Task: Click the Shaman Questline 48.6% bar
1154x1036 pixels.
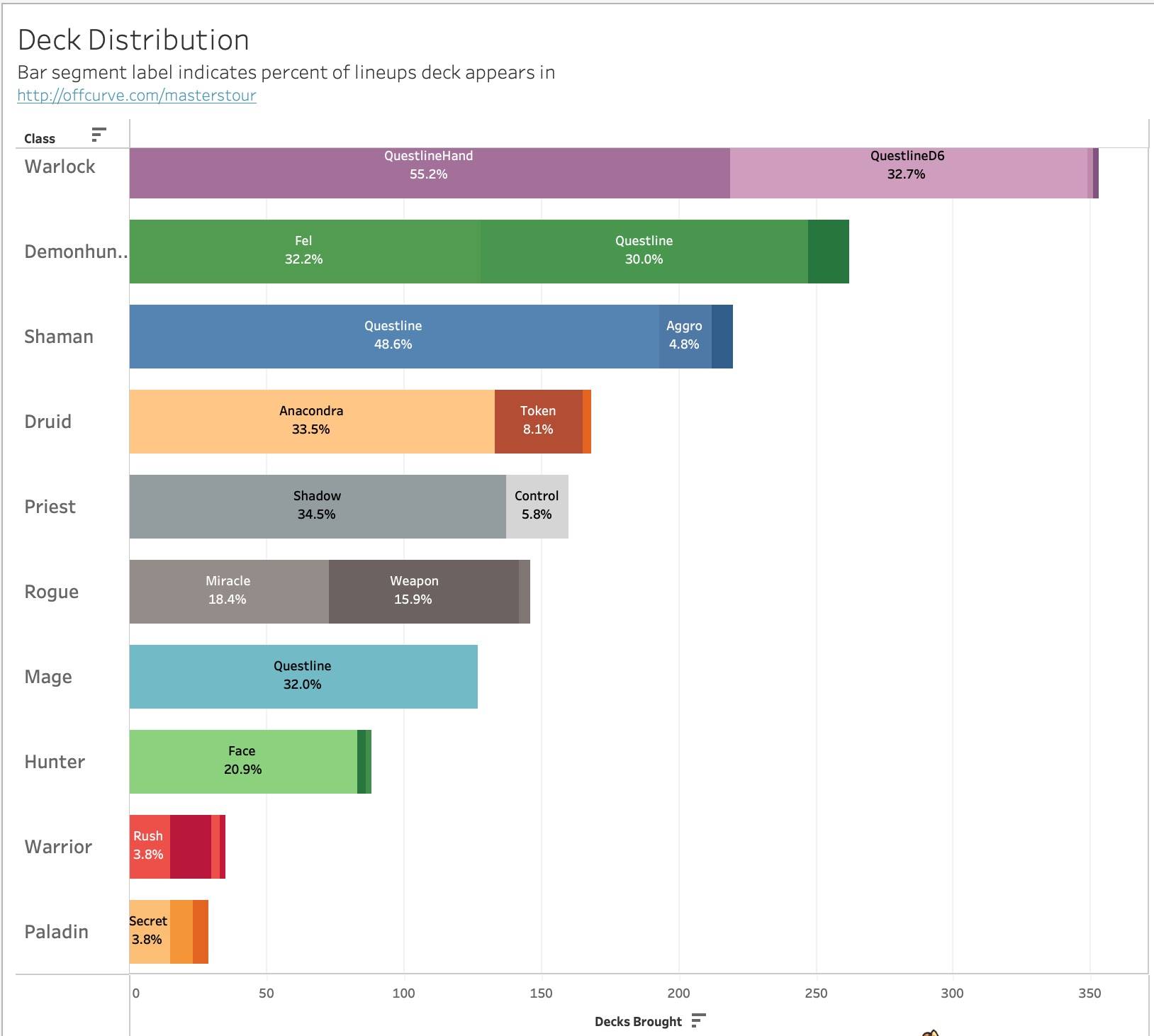Action: click(393, 337)
